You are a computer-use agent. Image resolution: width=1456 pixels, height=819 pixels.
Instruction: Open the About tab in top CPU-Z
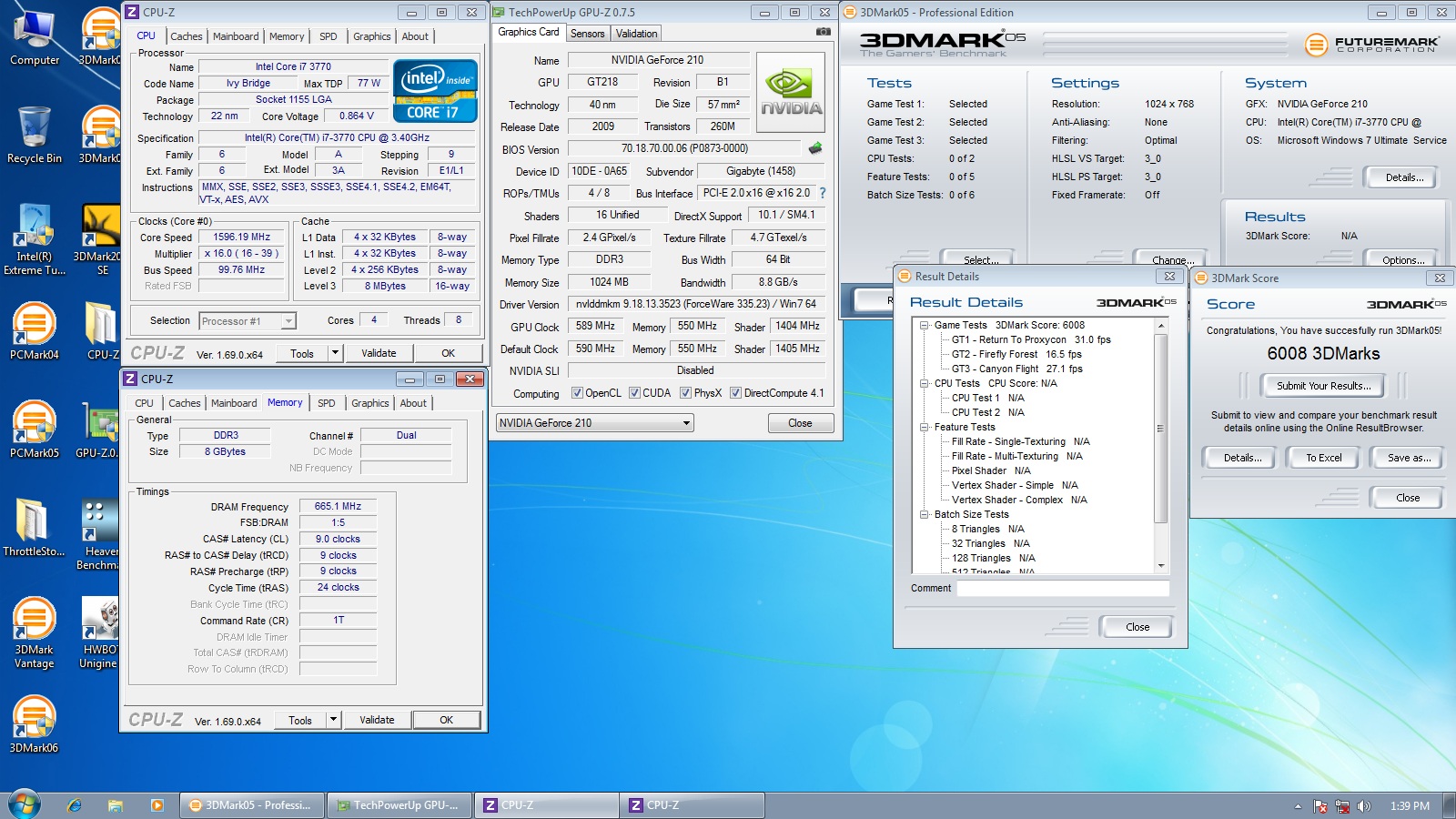(415, 36)
